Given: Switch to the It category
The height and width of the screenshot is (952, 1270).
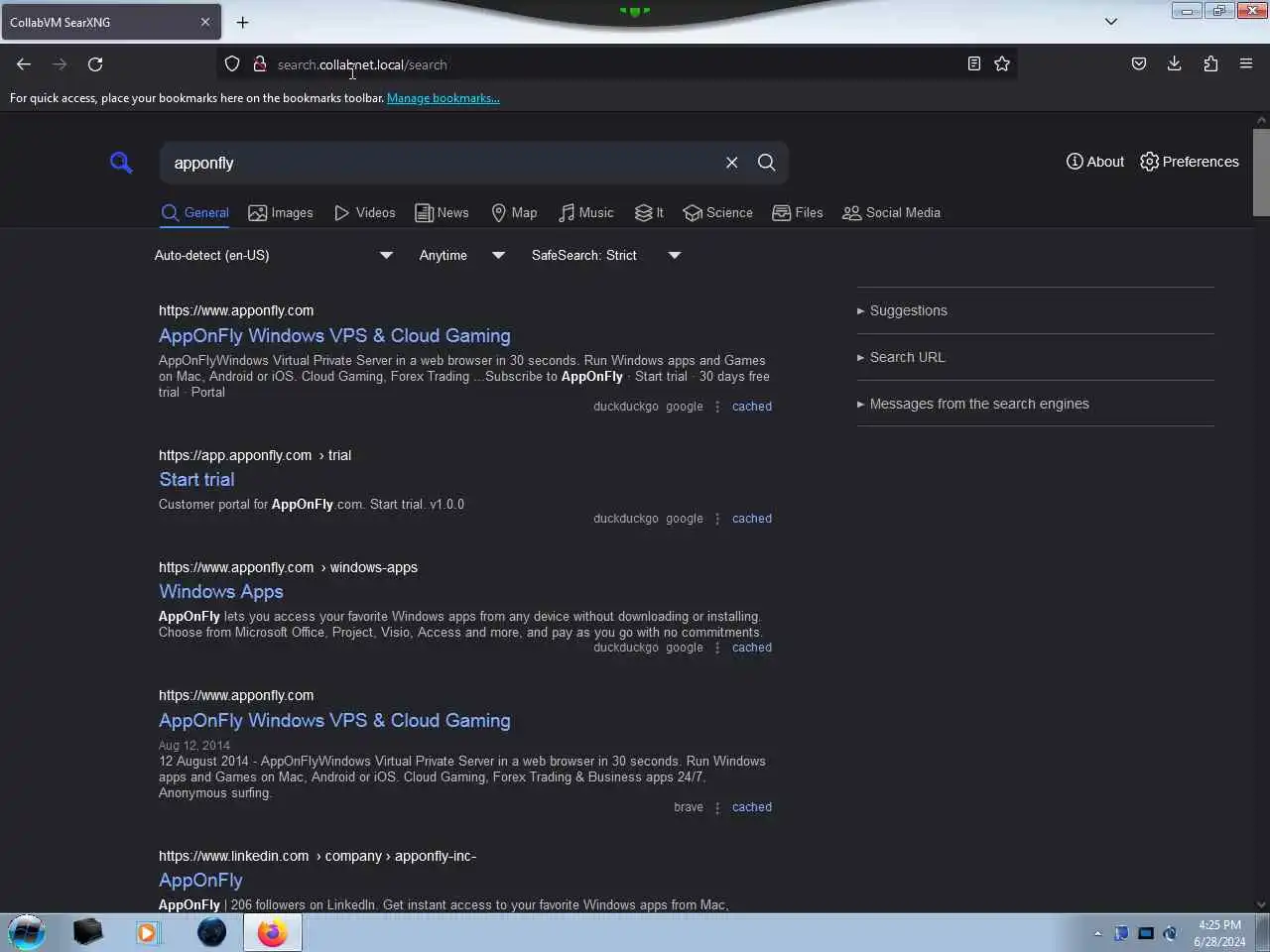Looking at the screenshot, I should pyautogui.click(x=649, y=213).
